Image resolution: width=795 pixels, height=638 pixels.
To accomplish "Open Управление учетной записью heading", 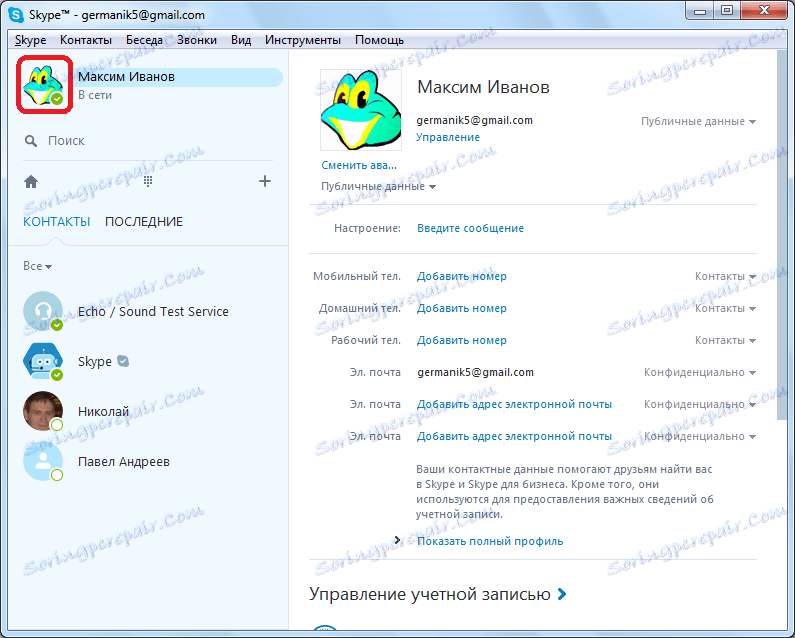I will 430,594.
